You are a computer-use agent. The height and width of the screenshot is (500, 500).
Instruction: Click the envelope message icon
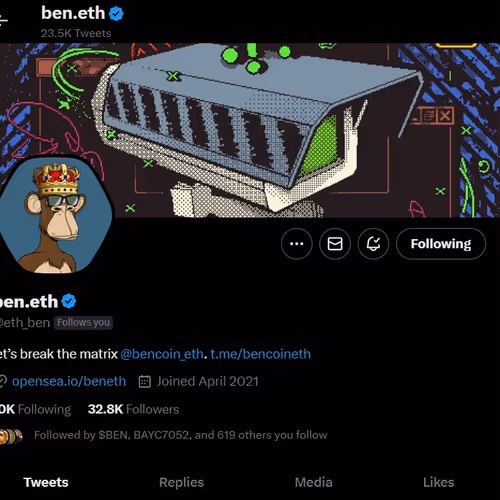click(x=335, y=244)
